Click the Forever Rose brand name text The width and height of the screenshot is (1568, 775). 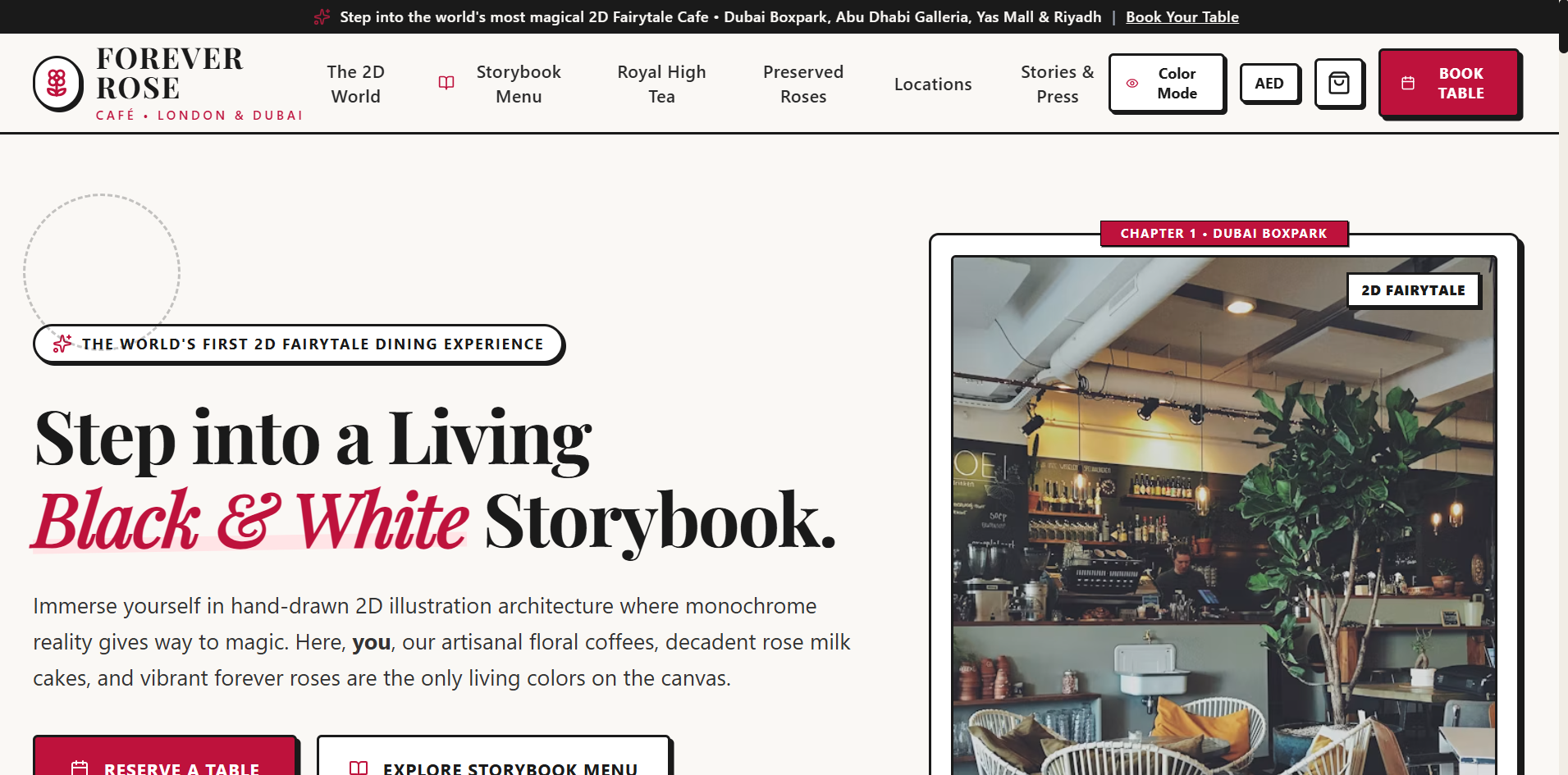click(x=170, y=73)
